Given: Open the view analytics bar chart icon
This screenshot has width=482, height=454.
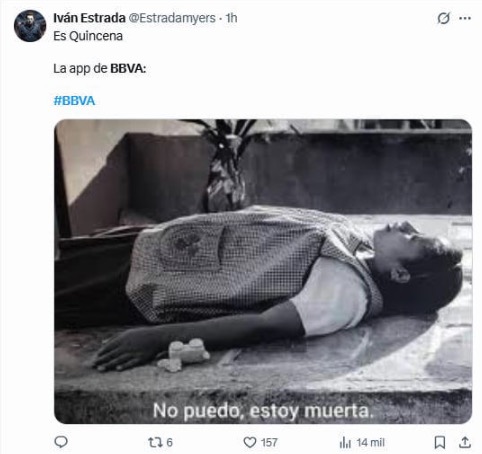Looking at the screenshot, I should [x=345, y=442].
